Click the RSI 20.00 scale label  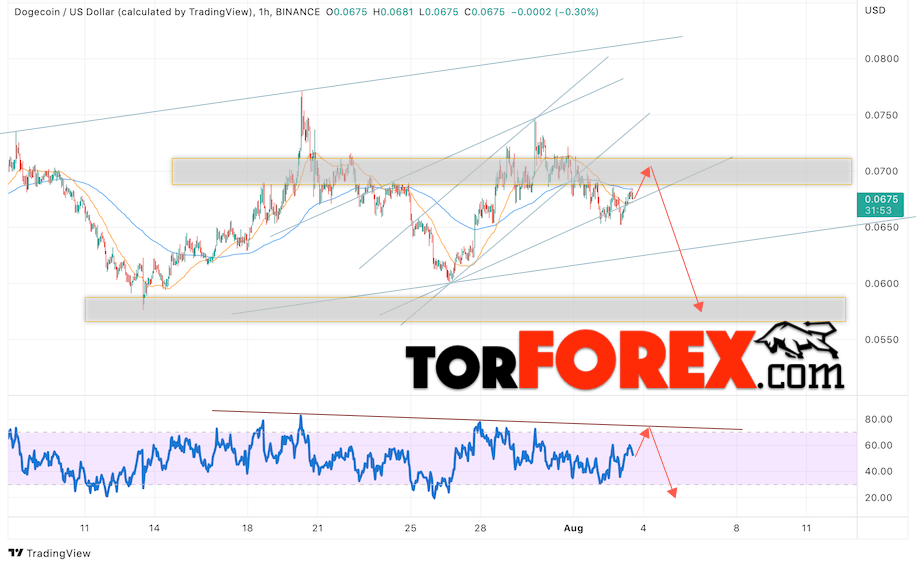coord(879,498)
